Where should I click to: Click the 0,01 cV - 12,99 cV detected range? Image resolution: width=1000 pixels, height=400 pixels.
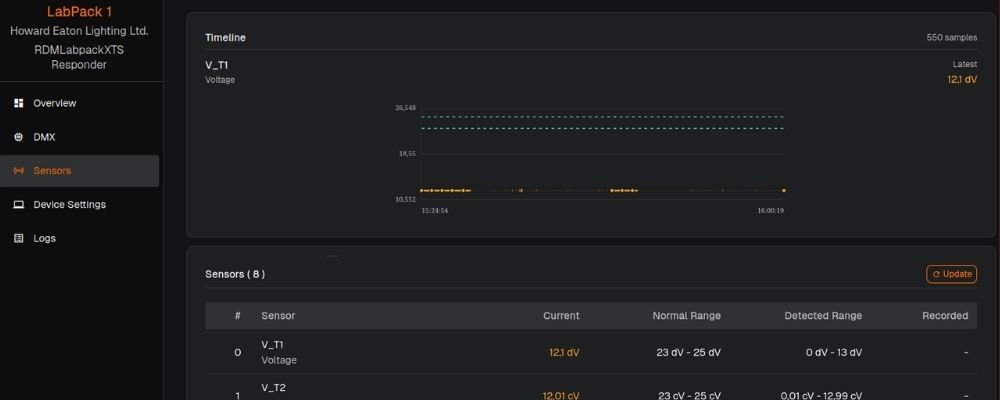click(821, 396)
